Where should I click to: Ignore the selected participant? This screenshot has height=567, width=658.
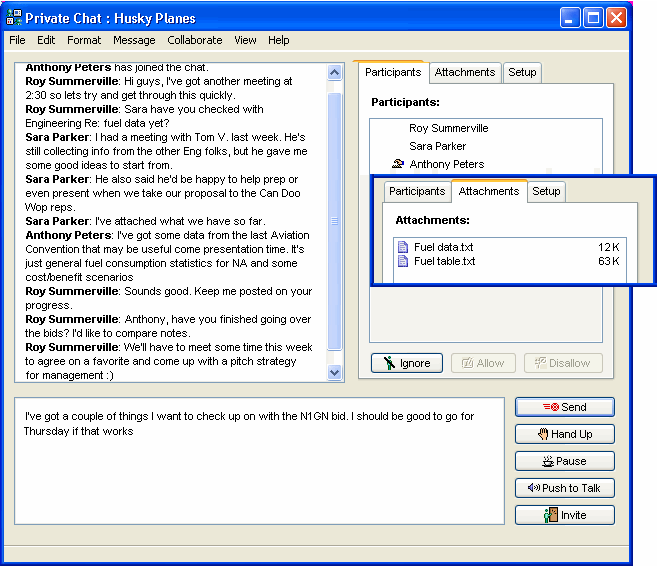406,363
